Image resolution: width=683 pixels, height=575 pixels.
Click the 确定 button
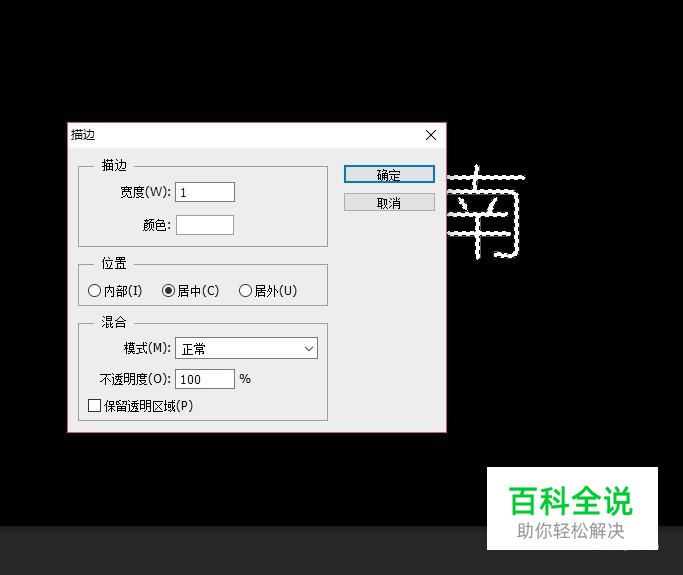[x=389, y=174]
